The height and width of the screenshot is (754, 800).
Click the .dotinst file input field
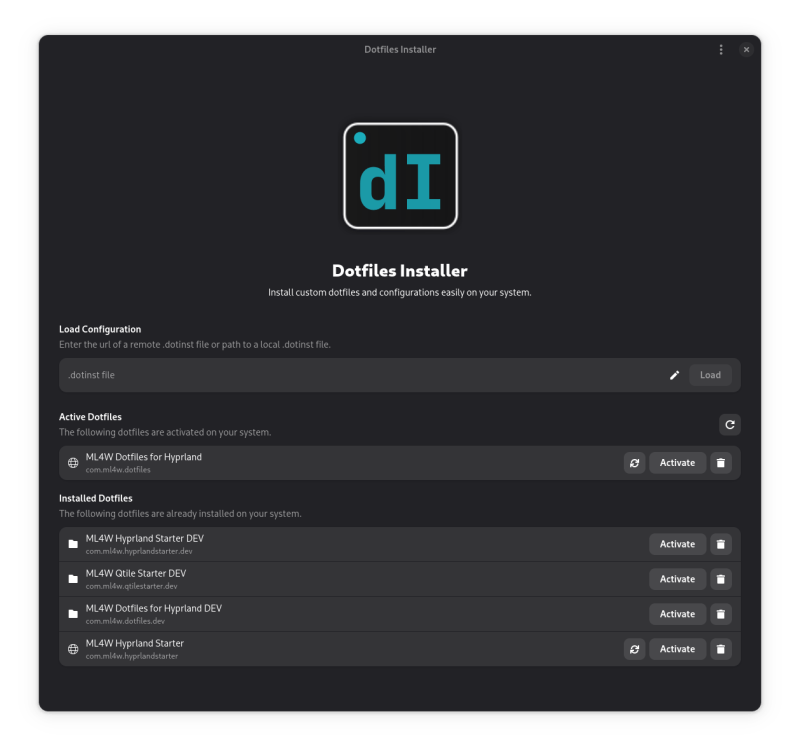pyautogui.click(x=300, y=375)
